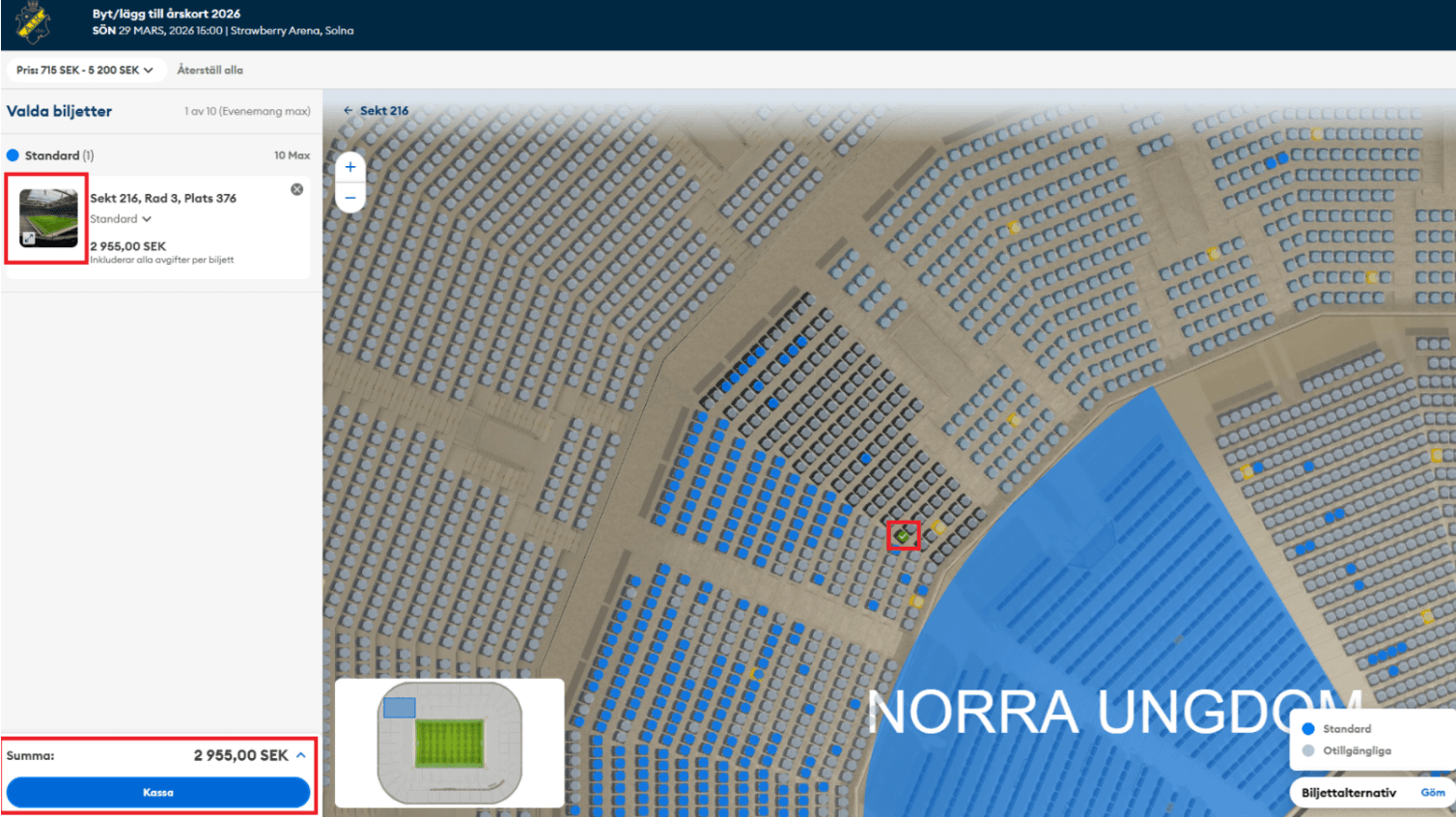The height and width of the screenshot is (817, 1456).
Task: Click the stadium overview minimap
Action: pos(449,742)
